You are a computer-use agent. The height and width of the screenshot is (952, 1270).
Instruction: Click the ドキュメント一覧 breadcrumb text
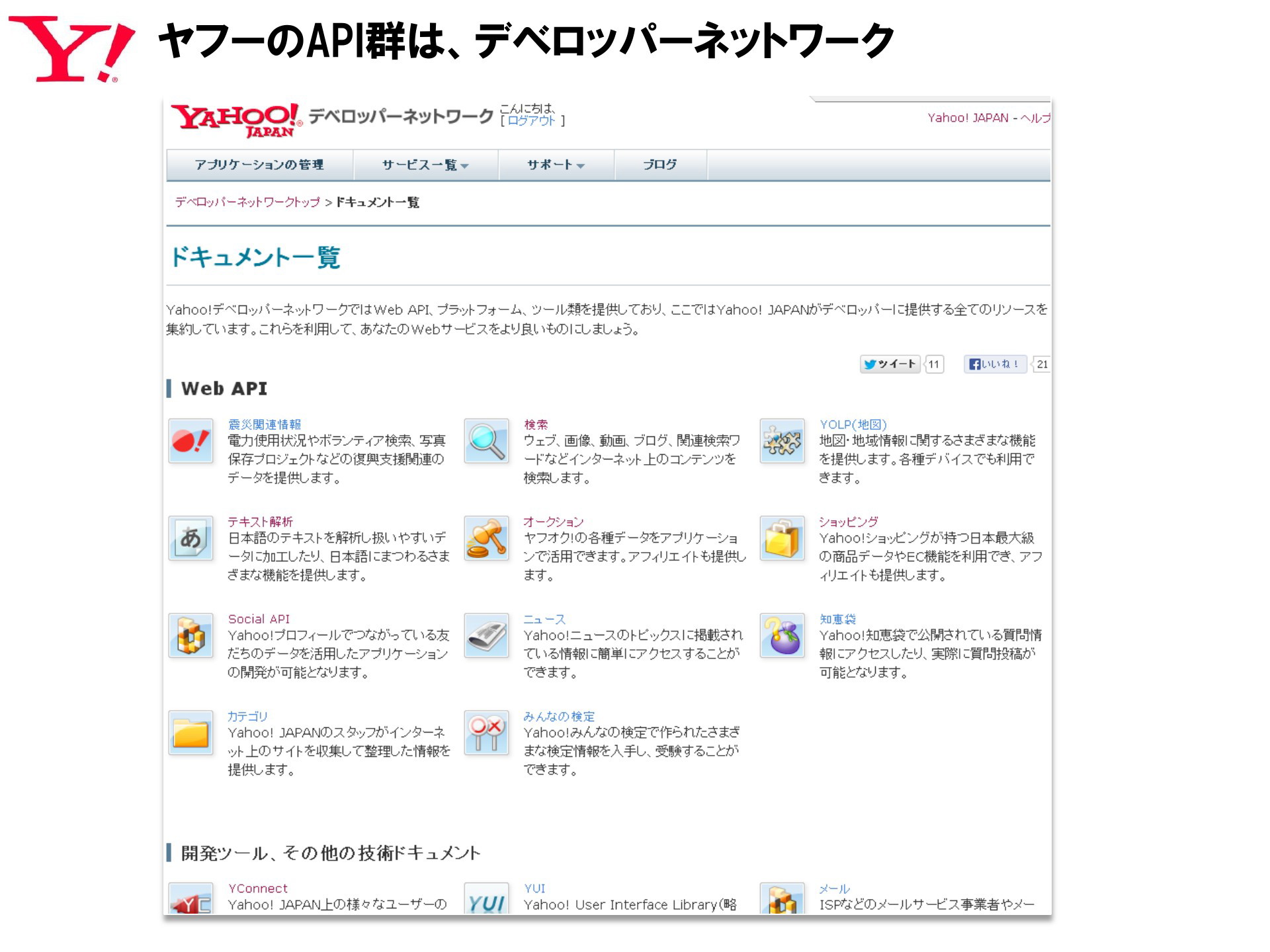378,202
